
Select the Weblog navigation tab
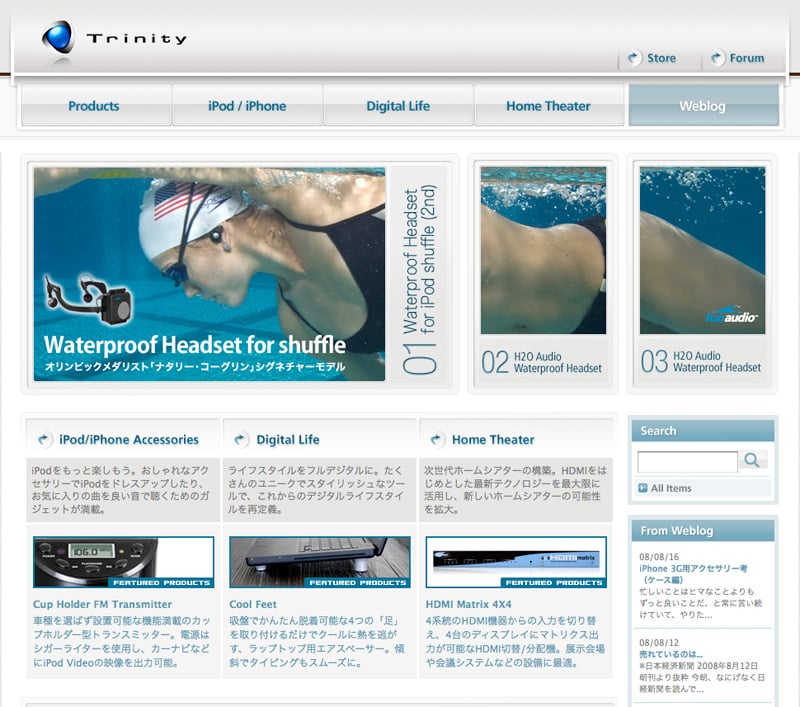(x=702, y=106)
